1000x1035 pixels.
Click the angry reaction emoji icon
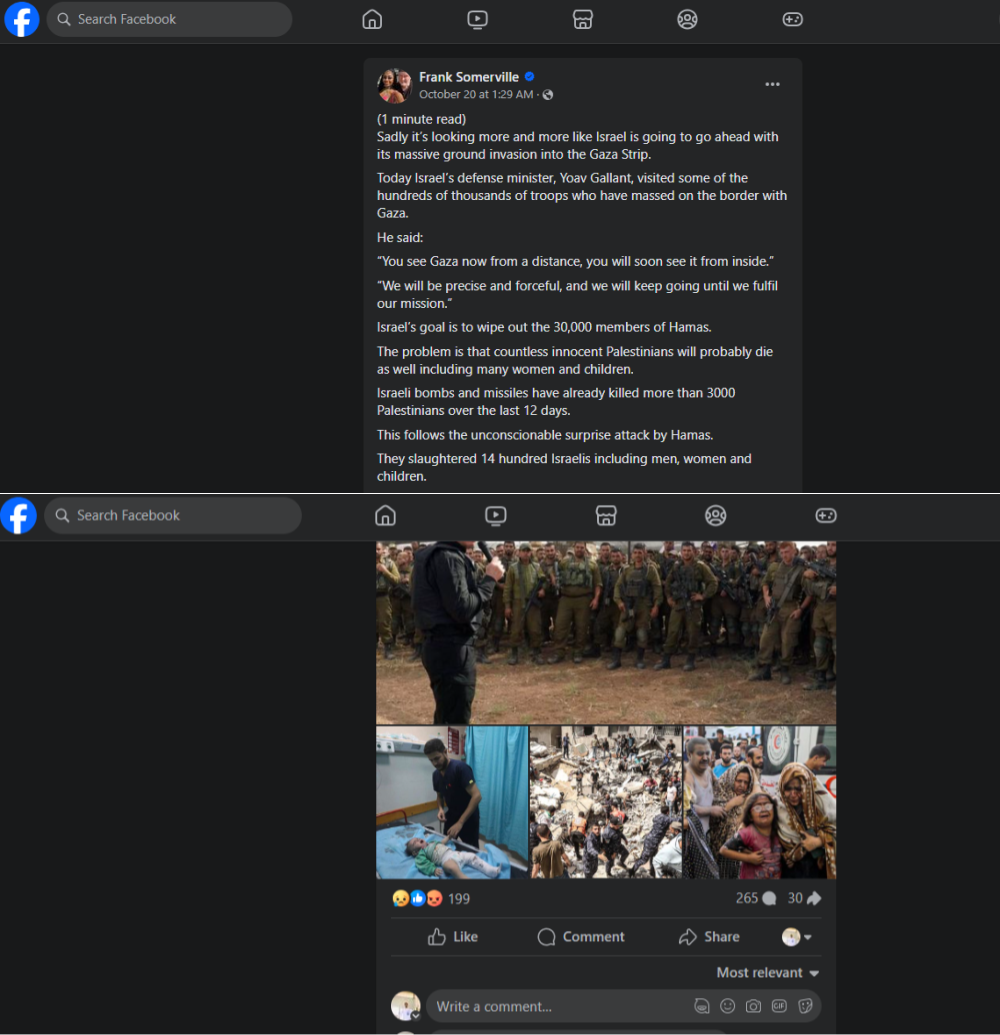(434, 898)
